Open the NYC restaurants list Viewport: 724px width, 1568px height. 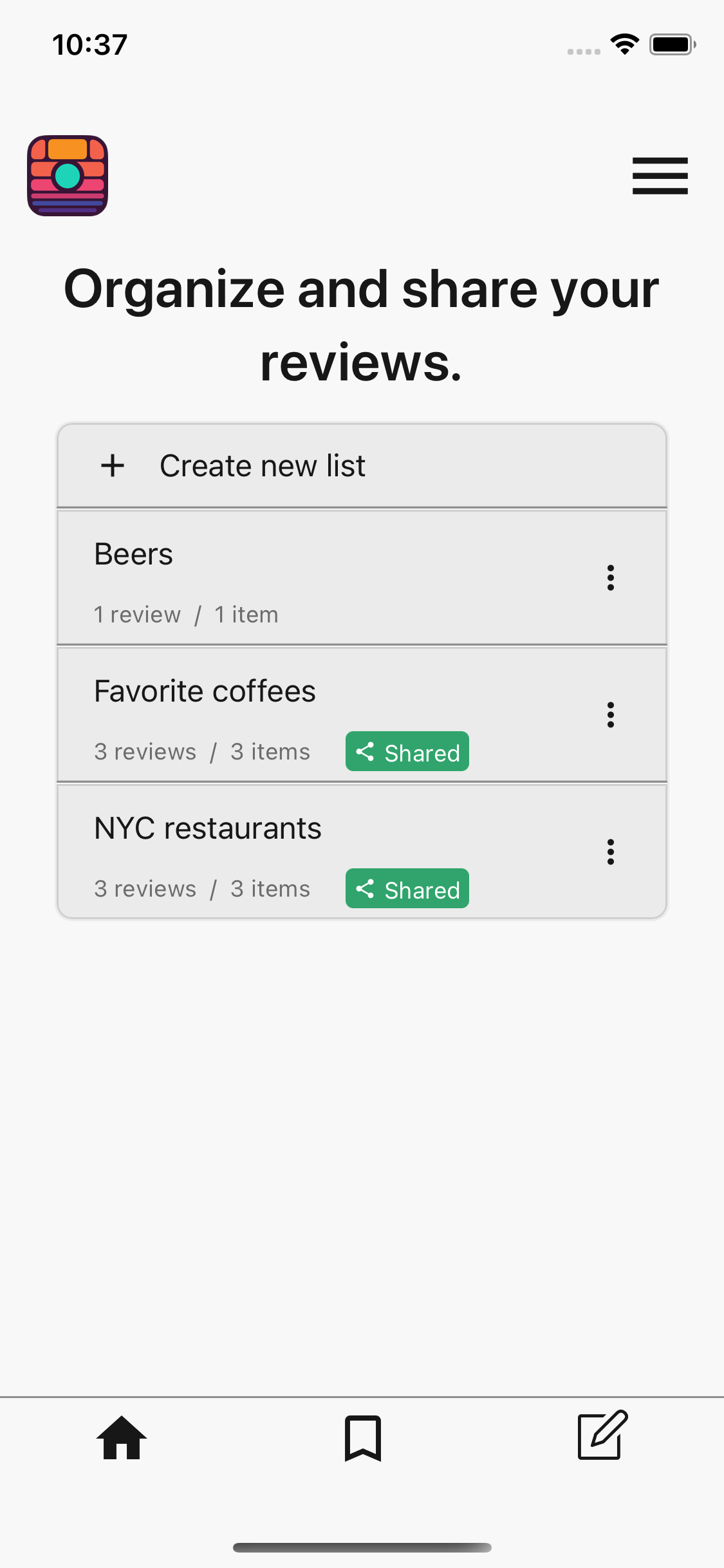(207, 828)
